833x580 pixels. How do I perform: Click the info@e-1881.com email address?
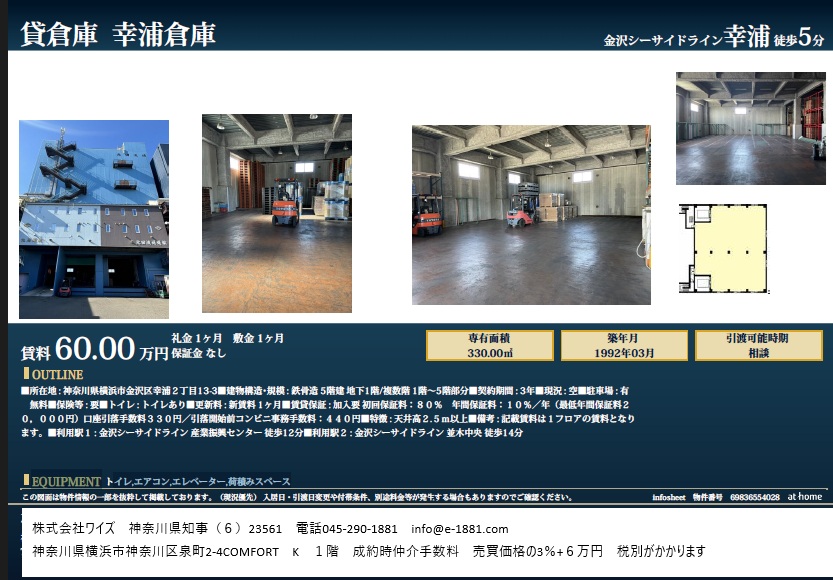(x=459, y=529)
